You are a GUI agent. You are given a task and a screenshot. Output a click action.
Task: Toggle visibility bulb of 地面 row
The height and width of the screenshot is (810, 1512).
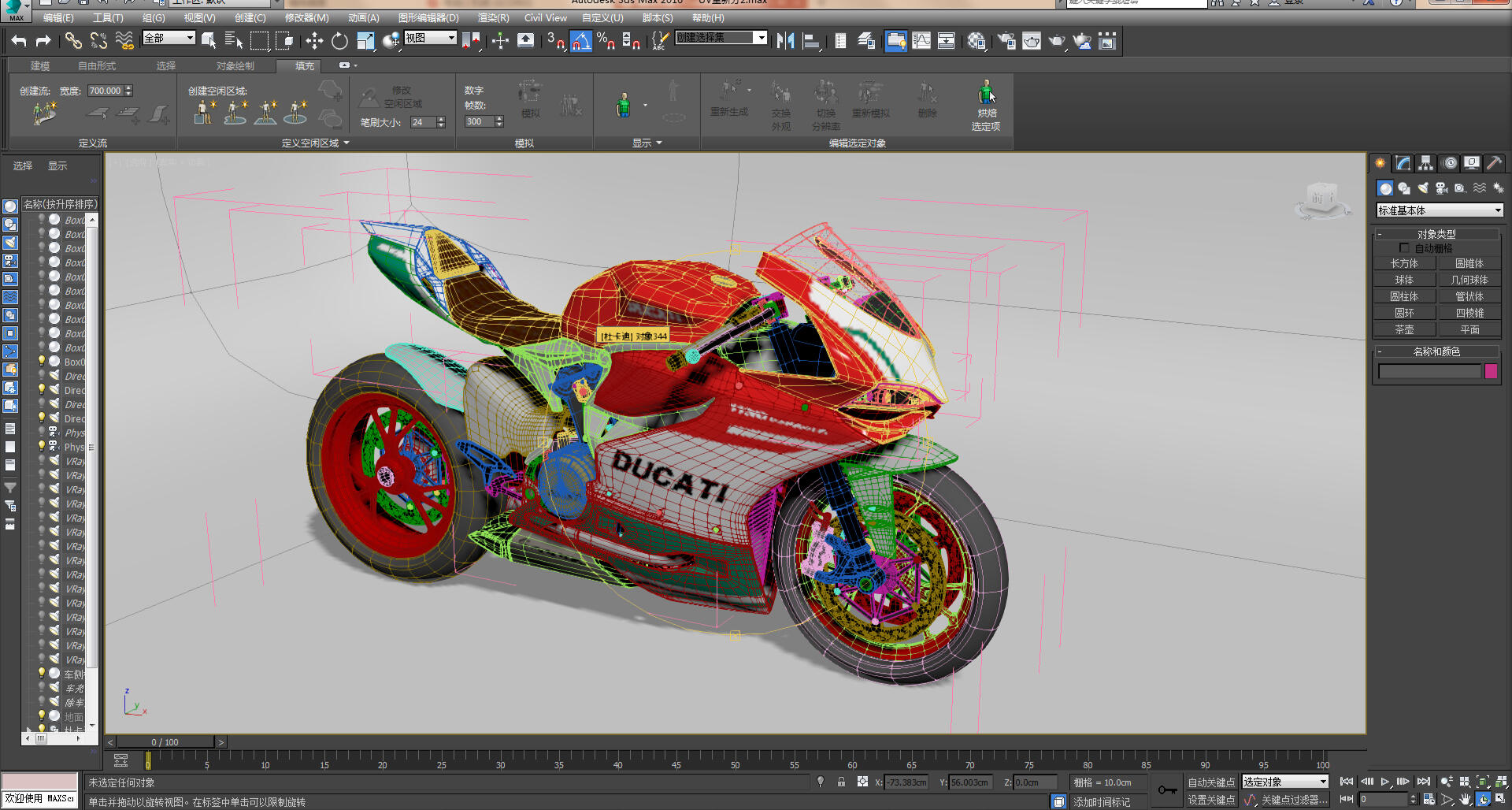(x=42, y=716)
